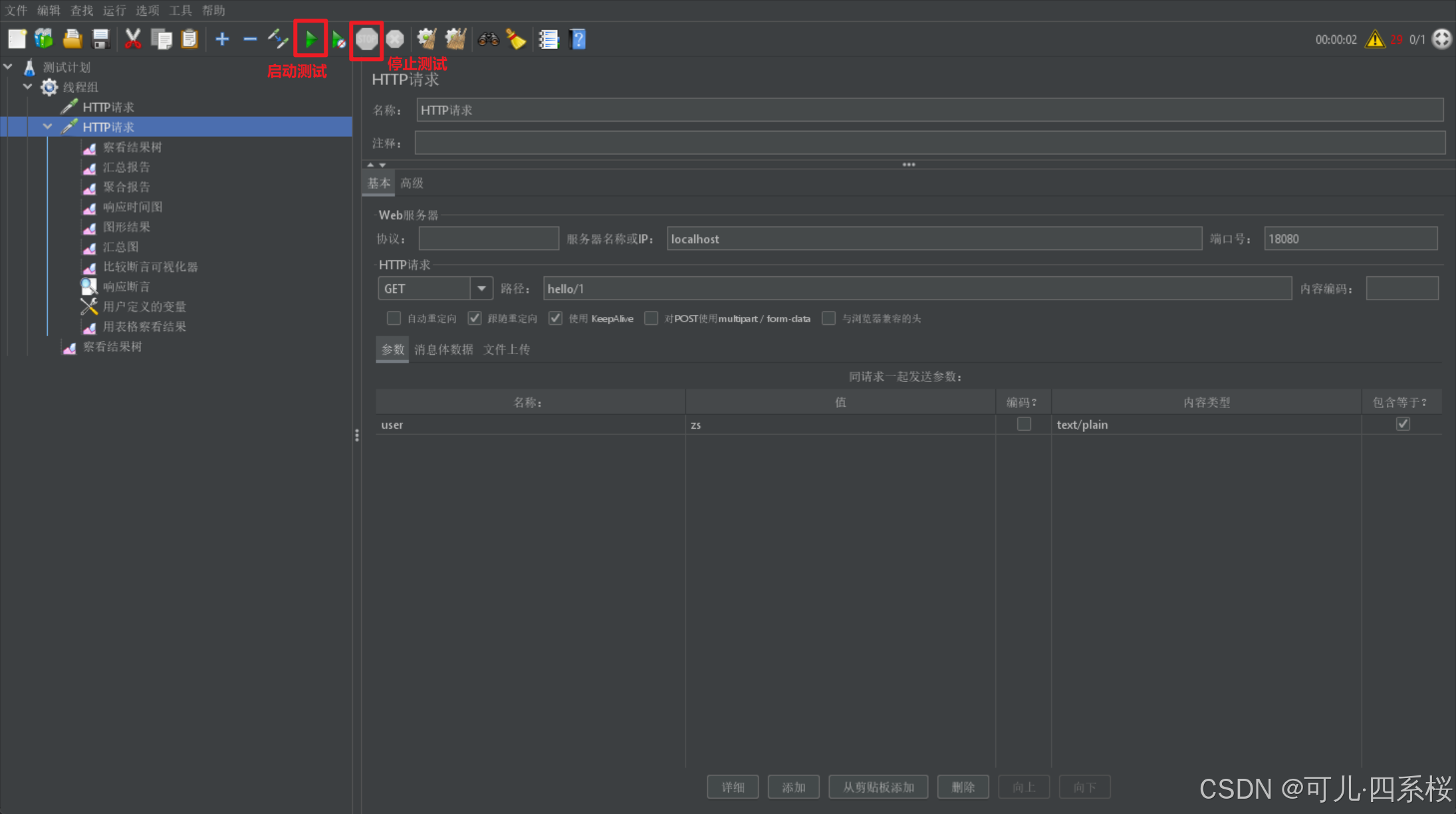Toggle the 编码 checkbox for user parameter
Viewport: 1456px width, 814px height.
click(x=1024, y=424)
